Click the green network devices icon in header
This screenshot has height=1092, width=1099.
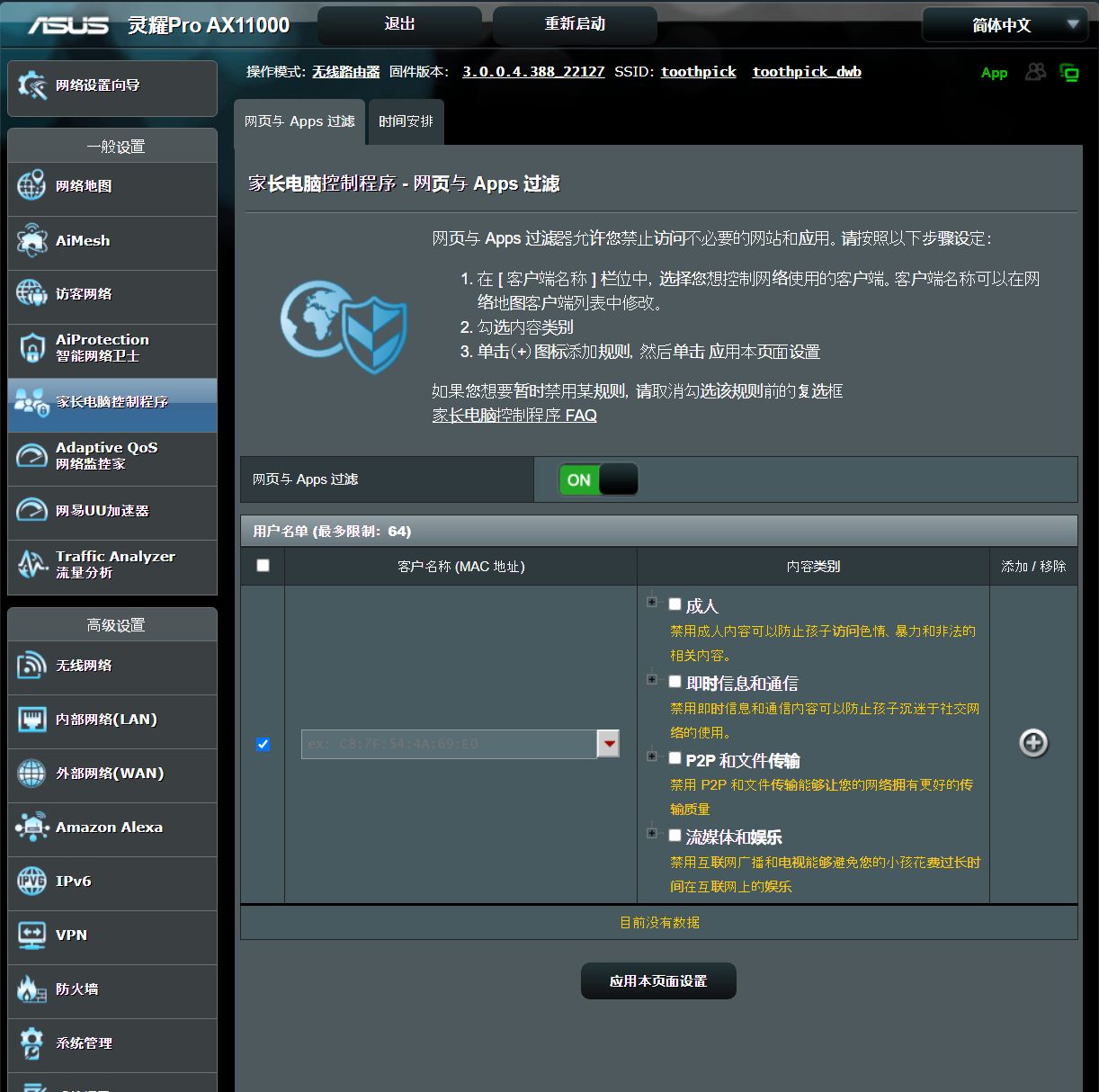tap(1069, 73)
